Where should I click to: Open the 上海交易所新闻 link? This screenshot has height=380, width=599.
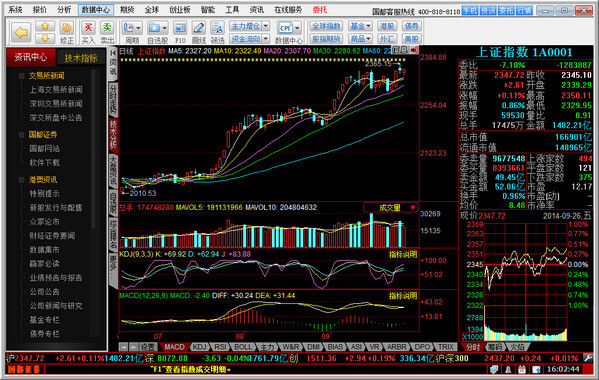[x=56, y=90]
